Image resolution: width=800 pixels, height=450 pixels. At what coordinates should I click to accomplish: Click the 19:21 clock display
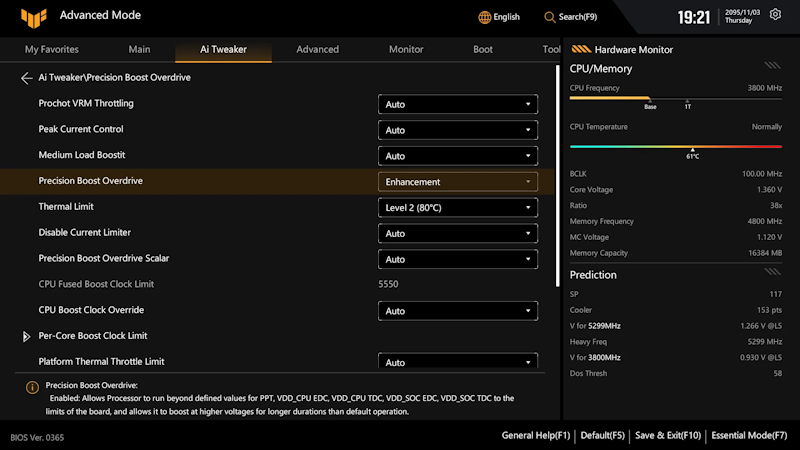coord(693,18)
